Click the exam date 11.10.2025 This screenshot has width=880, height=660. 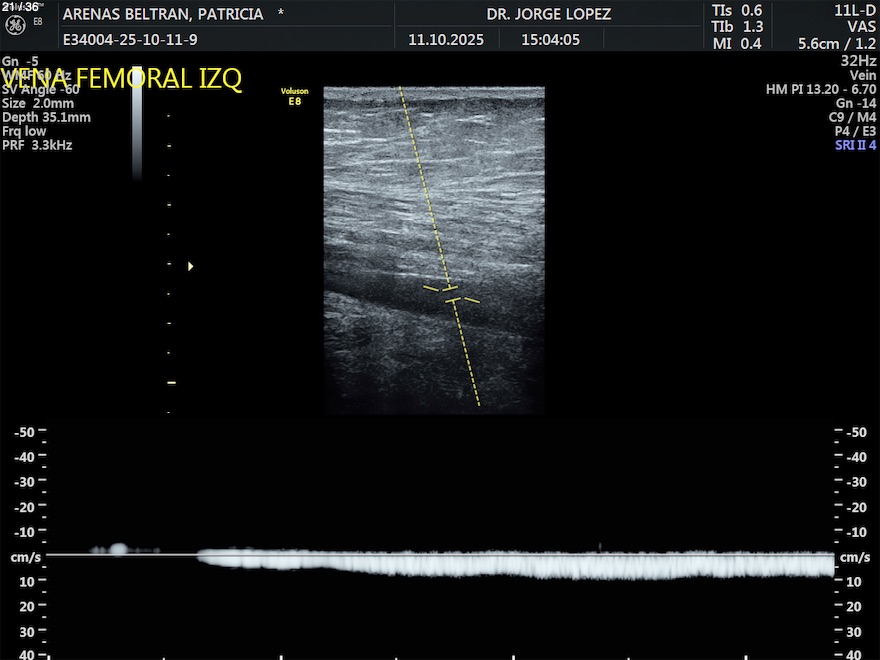[446, 41]
